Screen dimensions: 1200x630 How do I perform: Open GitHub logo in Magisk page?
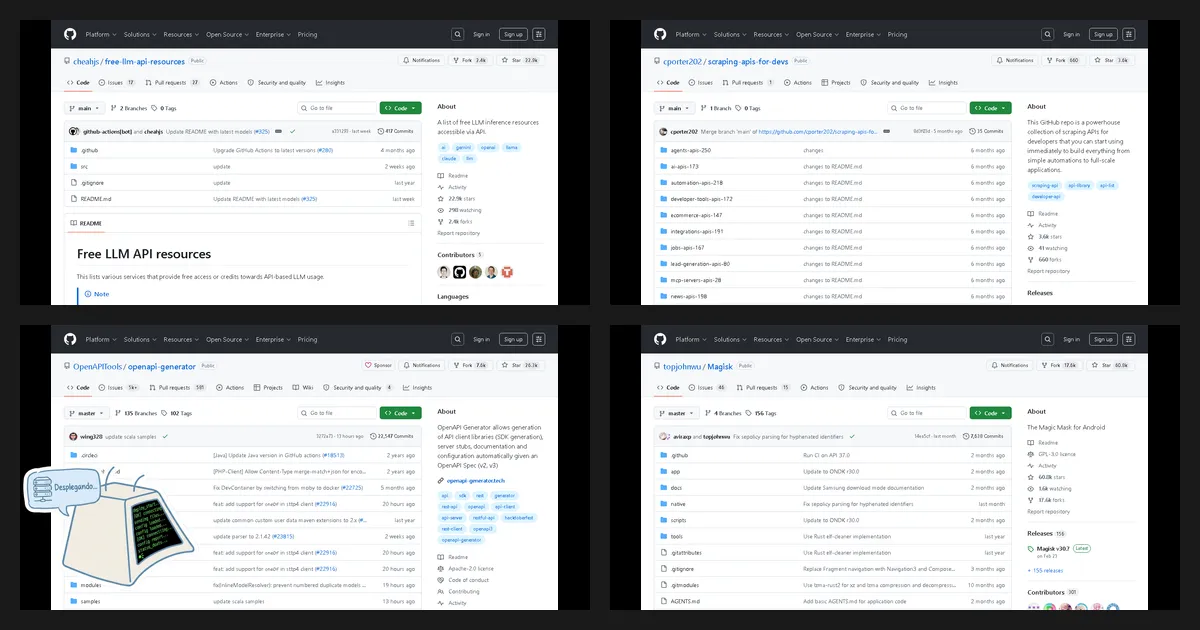[x=660, y=339]
